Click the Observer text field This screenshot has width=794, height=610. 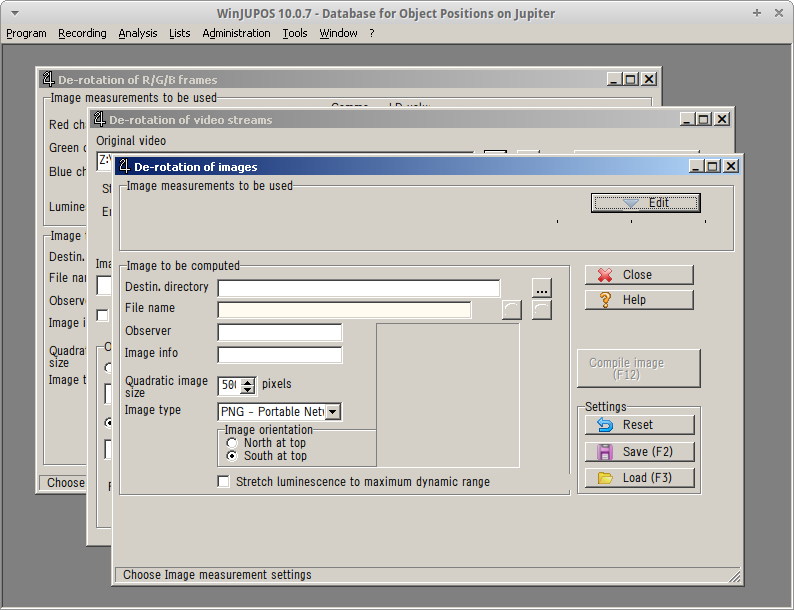[279, 332]
